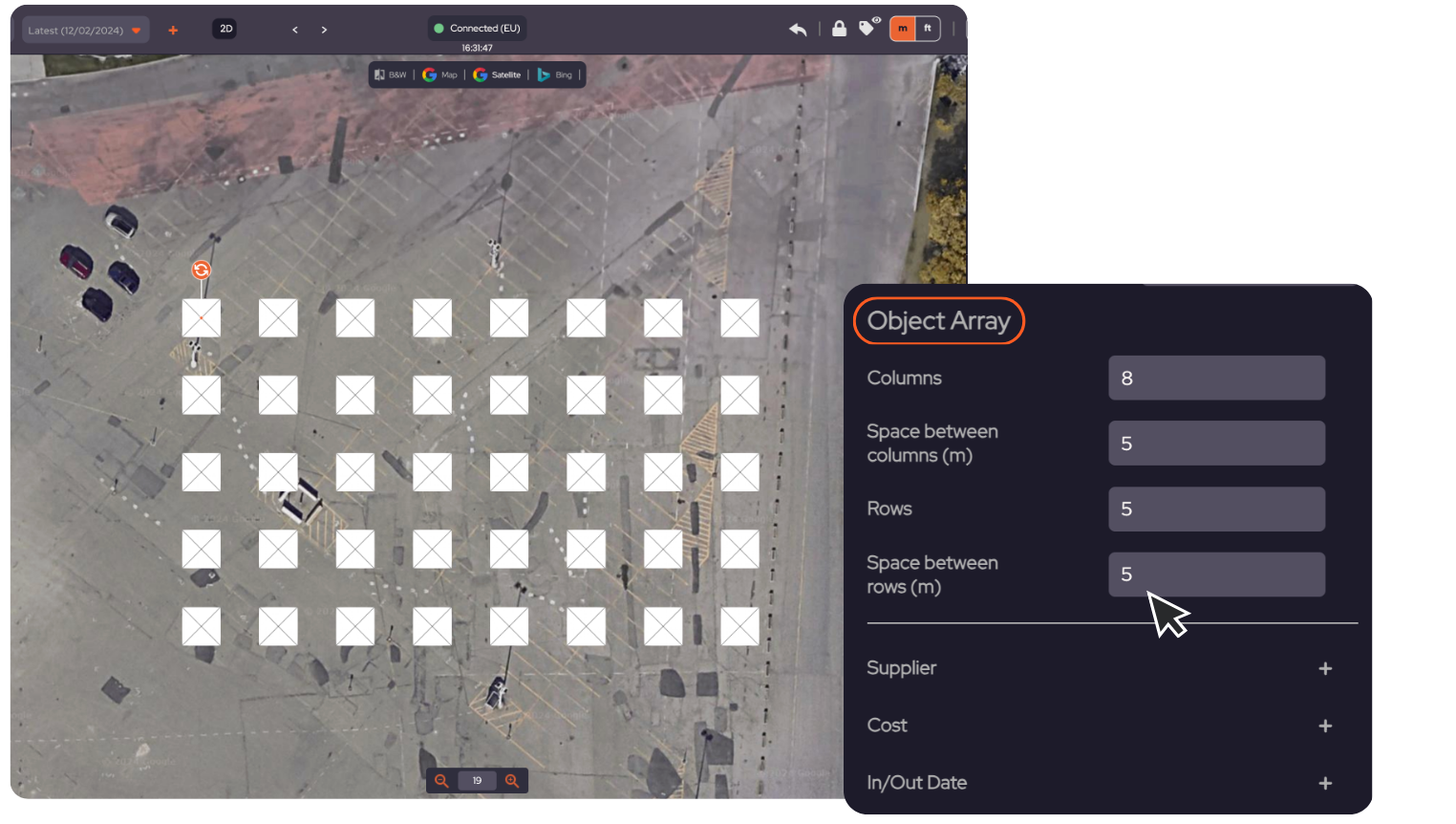Open the Latest (12/02/2024) date dropdown
Viewport: 1456px width, 824px height.
pos(84,30)
